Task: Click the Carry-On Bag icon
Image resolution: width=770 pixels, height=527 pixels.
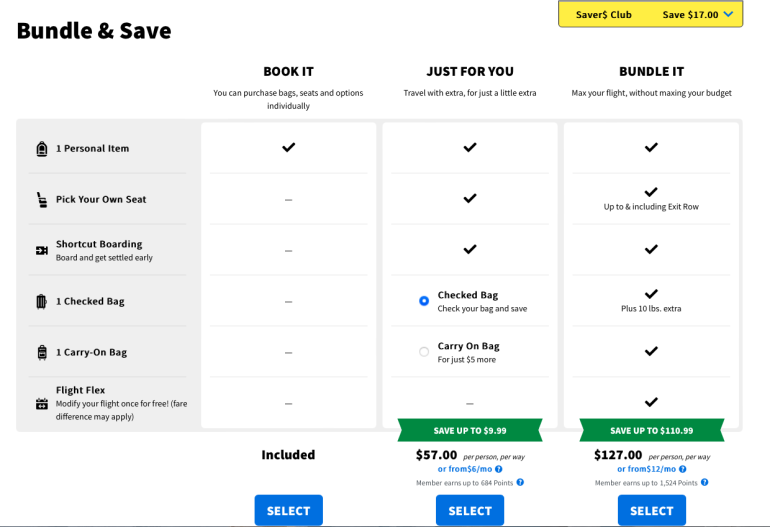Action: coord(42,352)
